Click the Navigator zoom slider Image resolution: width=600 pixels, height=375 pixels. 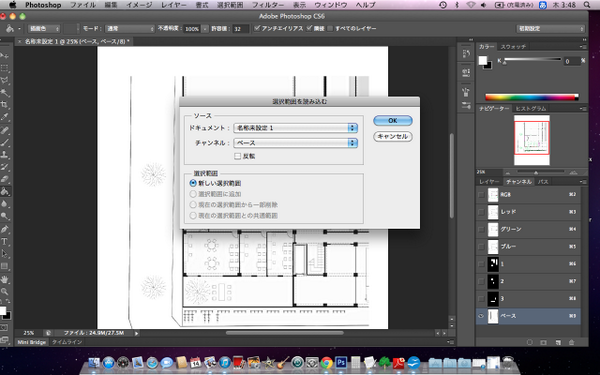point(536,173)
